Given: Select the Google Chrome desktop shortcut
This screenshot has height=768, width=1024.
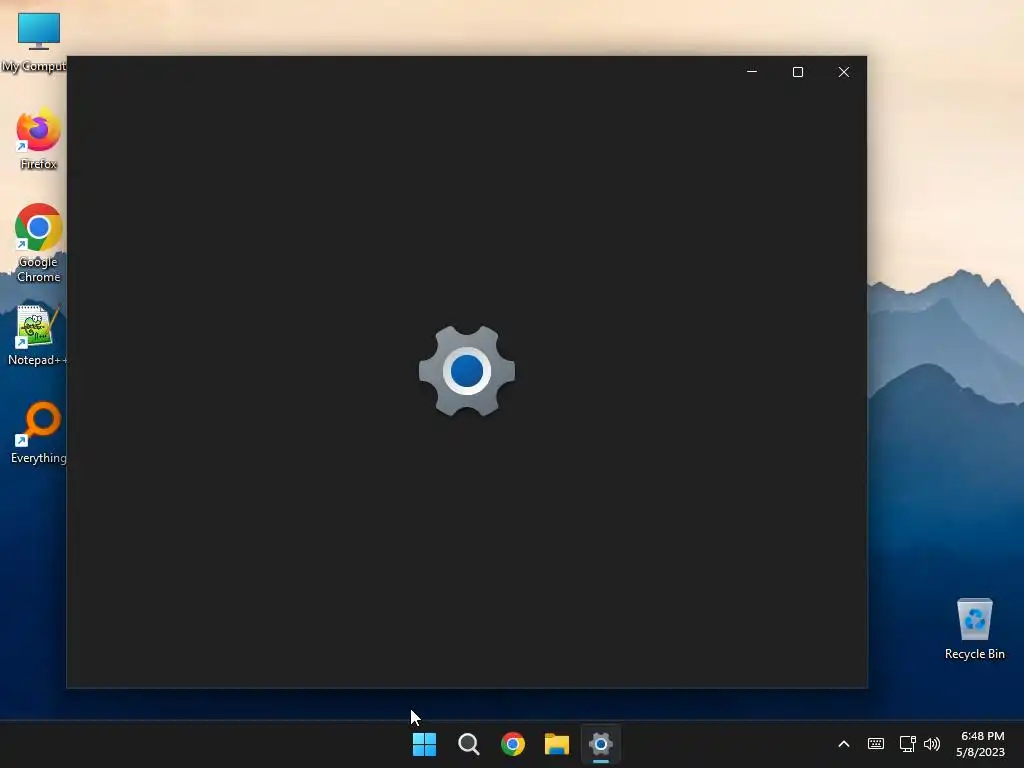Looking at the screenshot, I should [39, 243].
